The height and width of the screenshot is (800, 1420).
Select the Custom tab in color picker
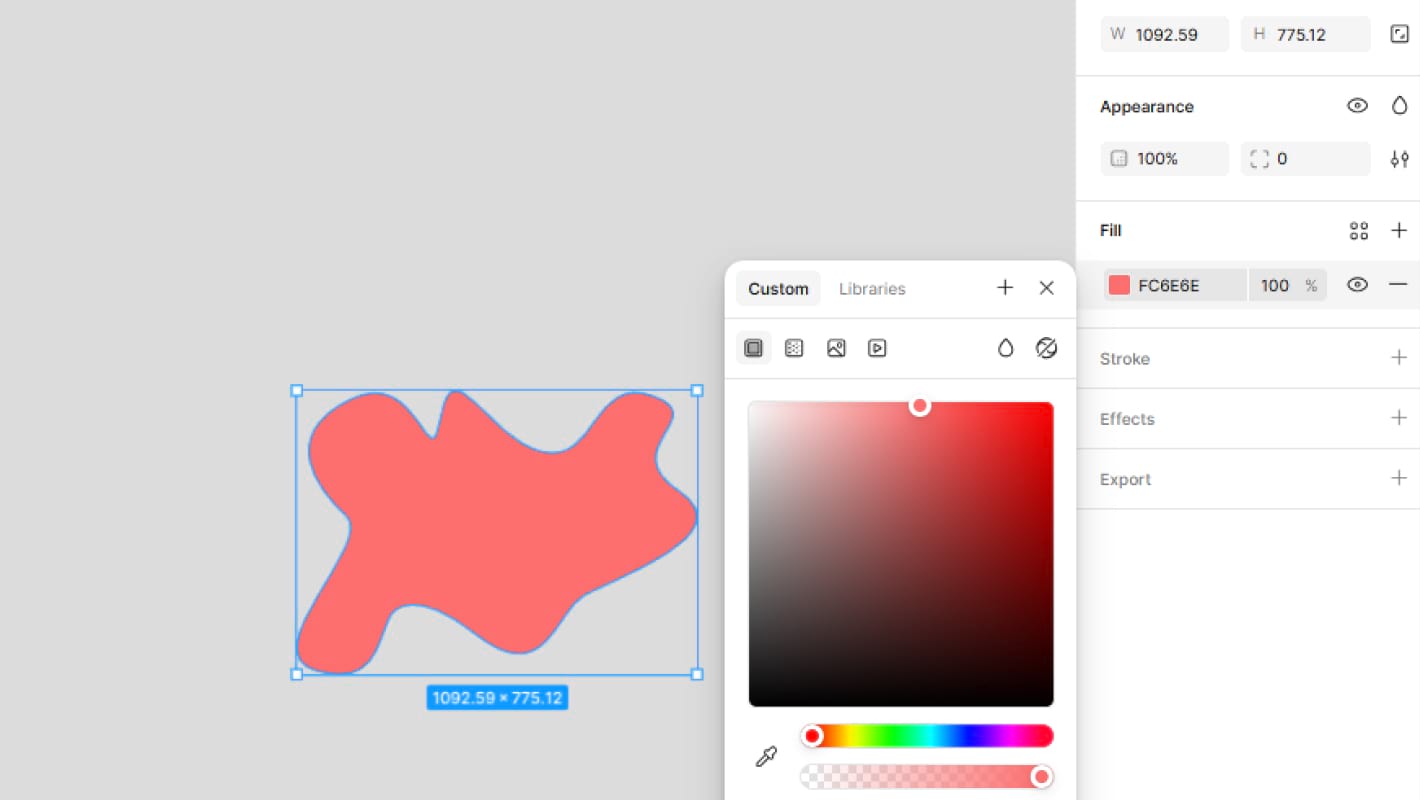click(x=778, y=289)
